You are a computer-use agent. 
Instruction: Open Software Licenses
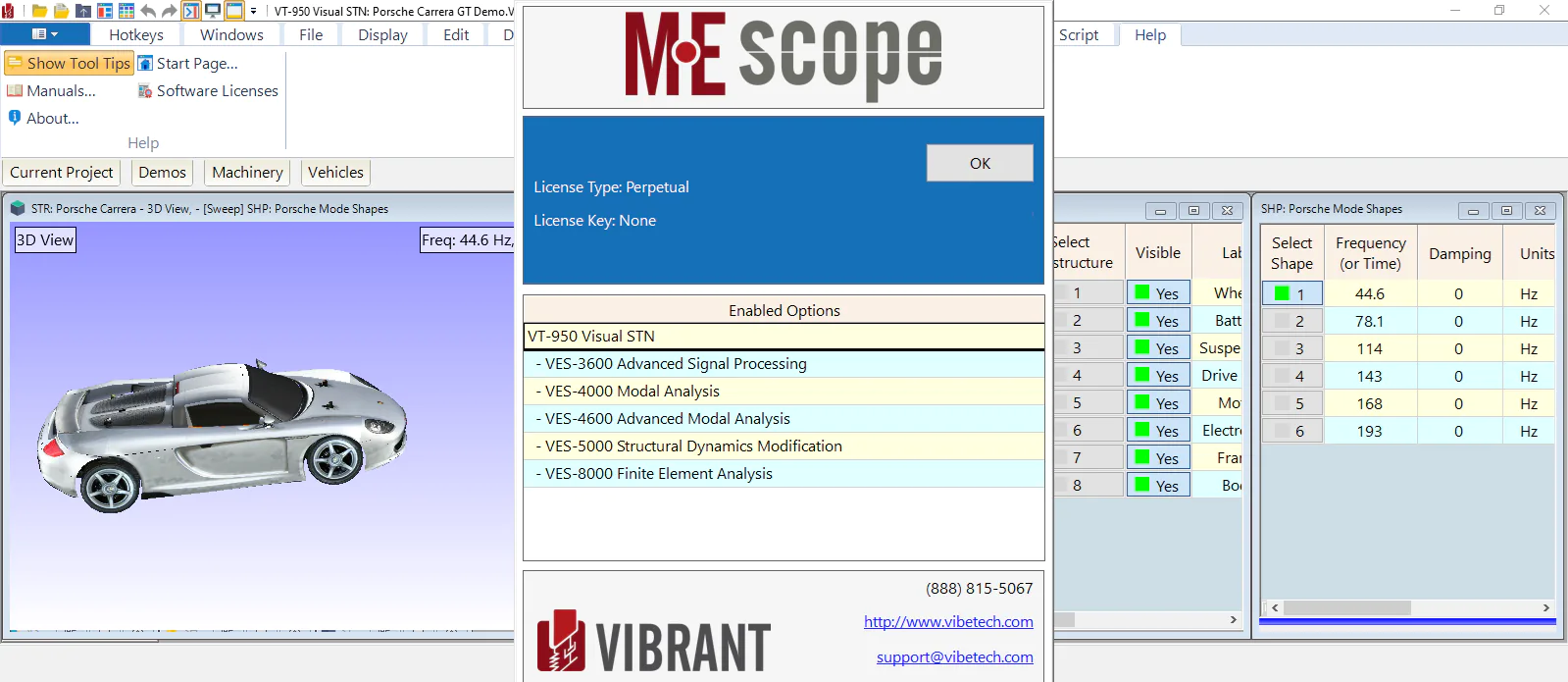[x=208, y=90]
